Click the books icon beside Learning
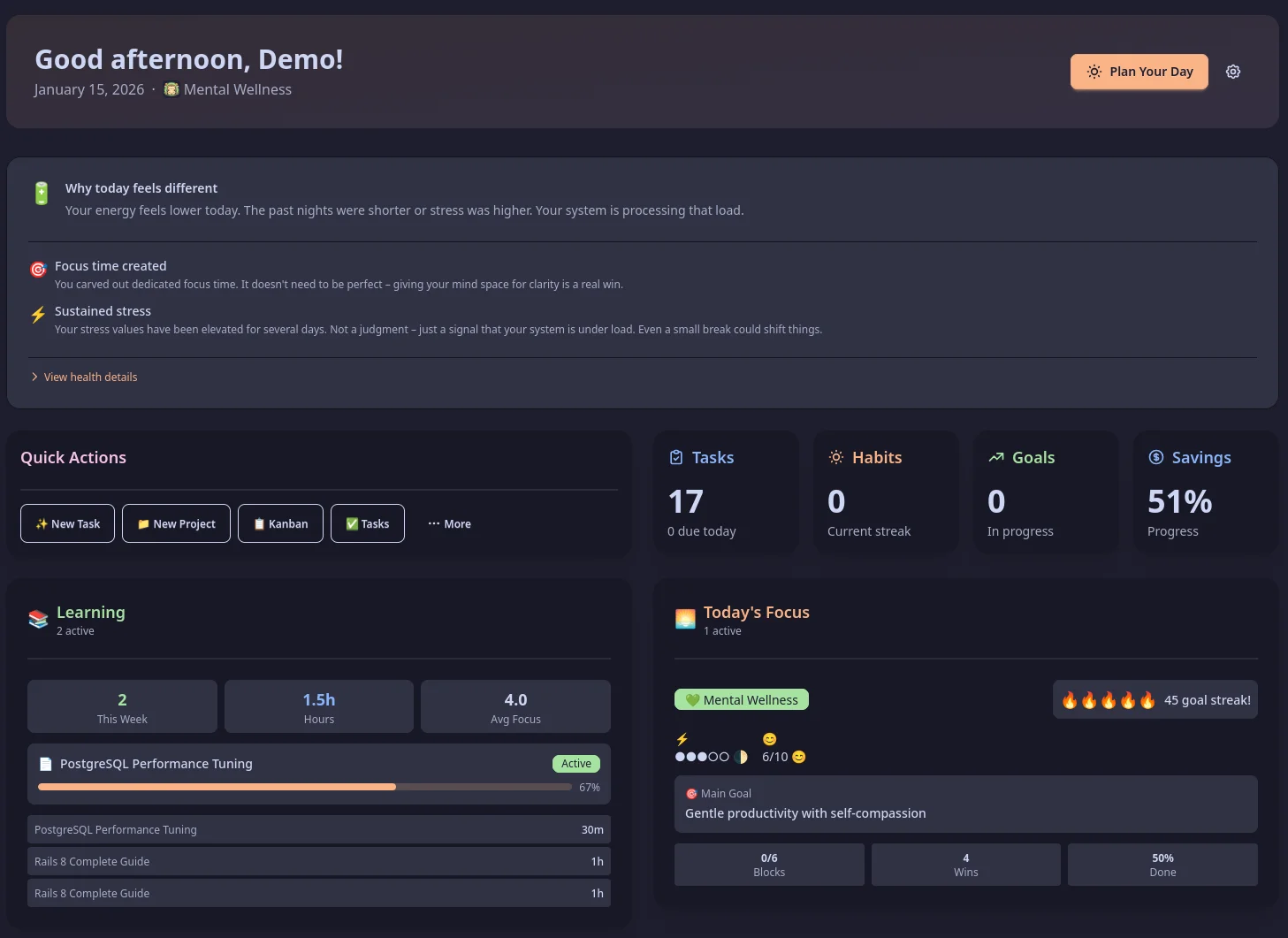Image resolution: width=1288 pixels, height=938 pixels. coord(38,618)
